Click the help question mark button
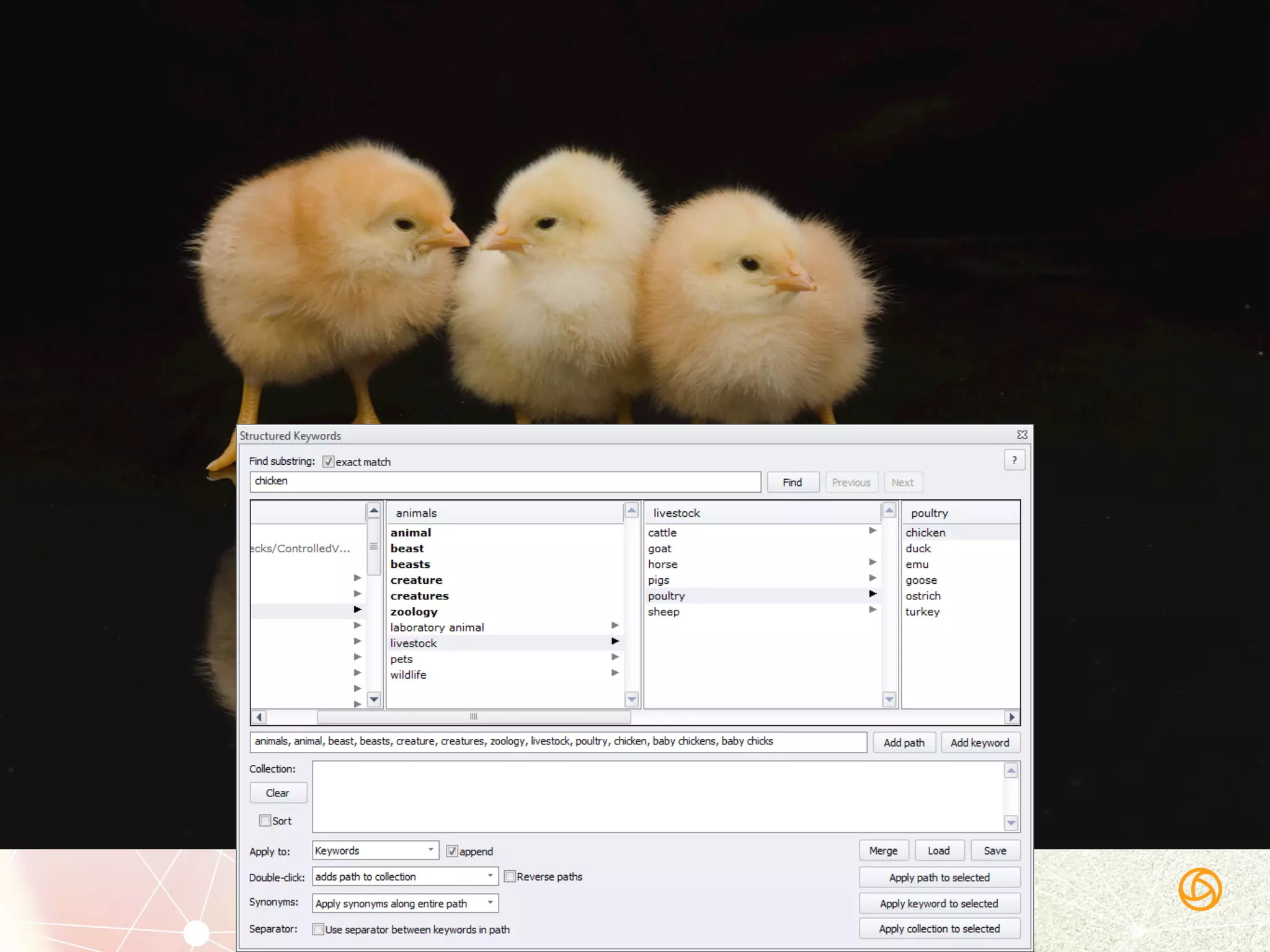 (x=1014, y=461)
